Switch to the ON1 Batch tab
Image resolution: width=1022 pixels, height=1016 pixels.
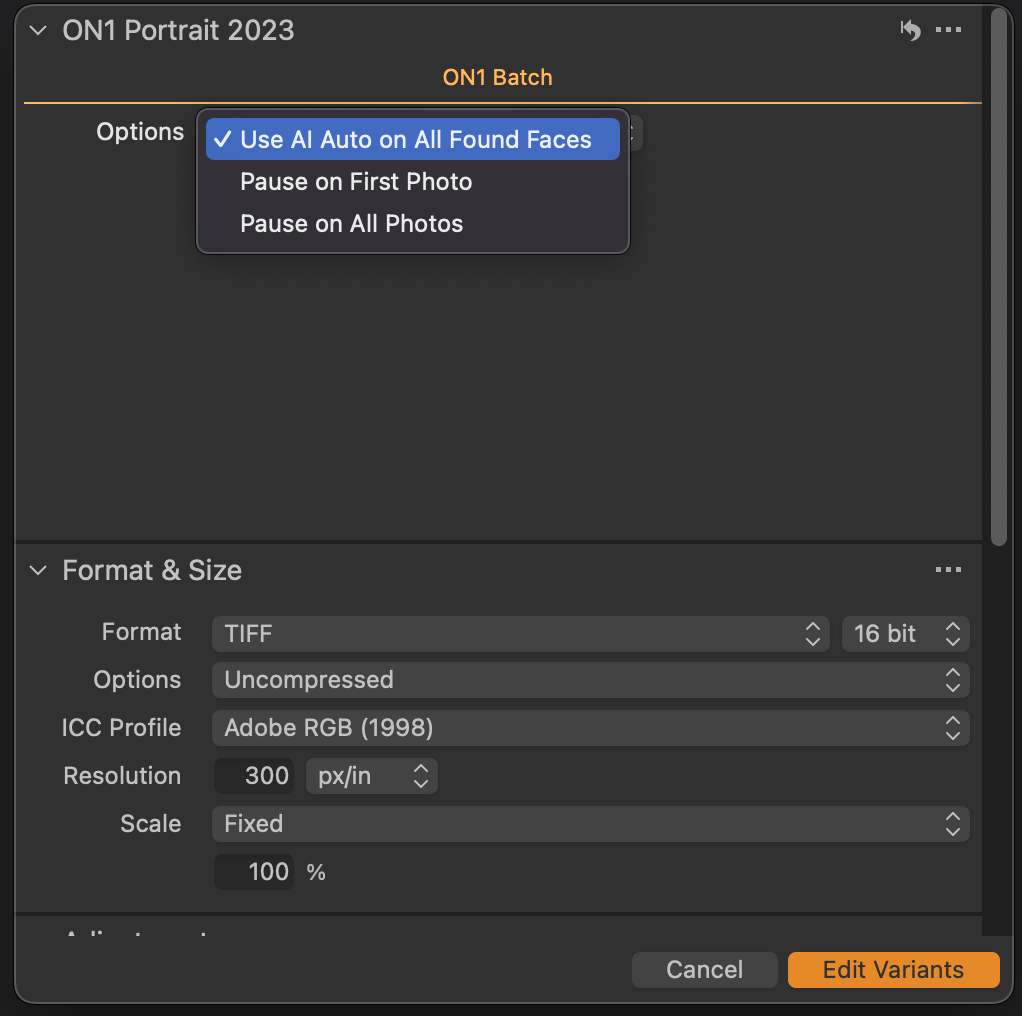coord(497,77)
